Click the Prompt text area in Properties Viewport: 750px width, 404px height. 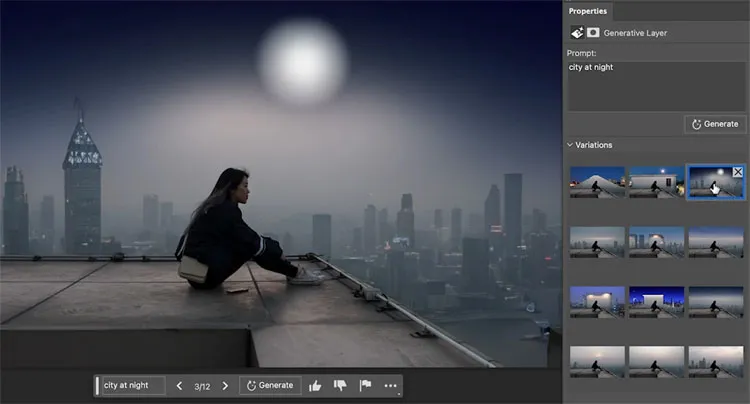(x=655, y=87)
